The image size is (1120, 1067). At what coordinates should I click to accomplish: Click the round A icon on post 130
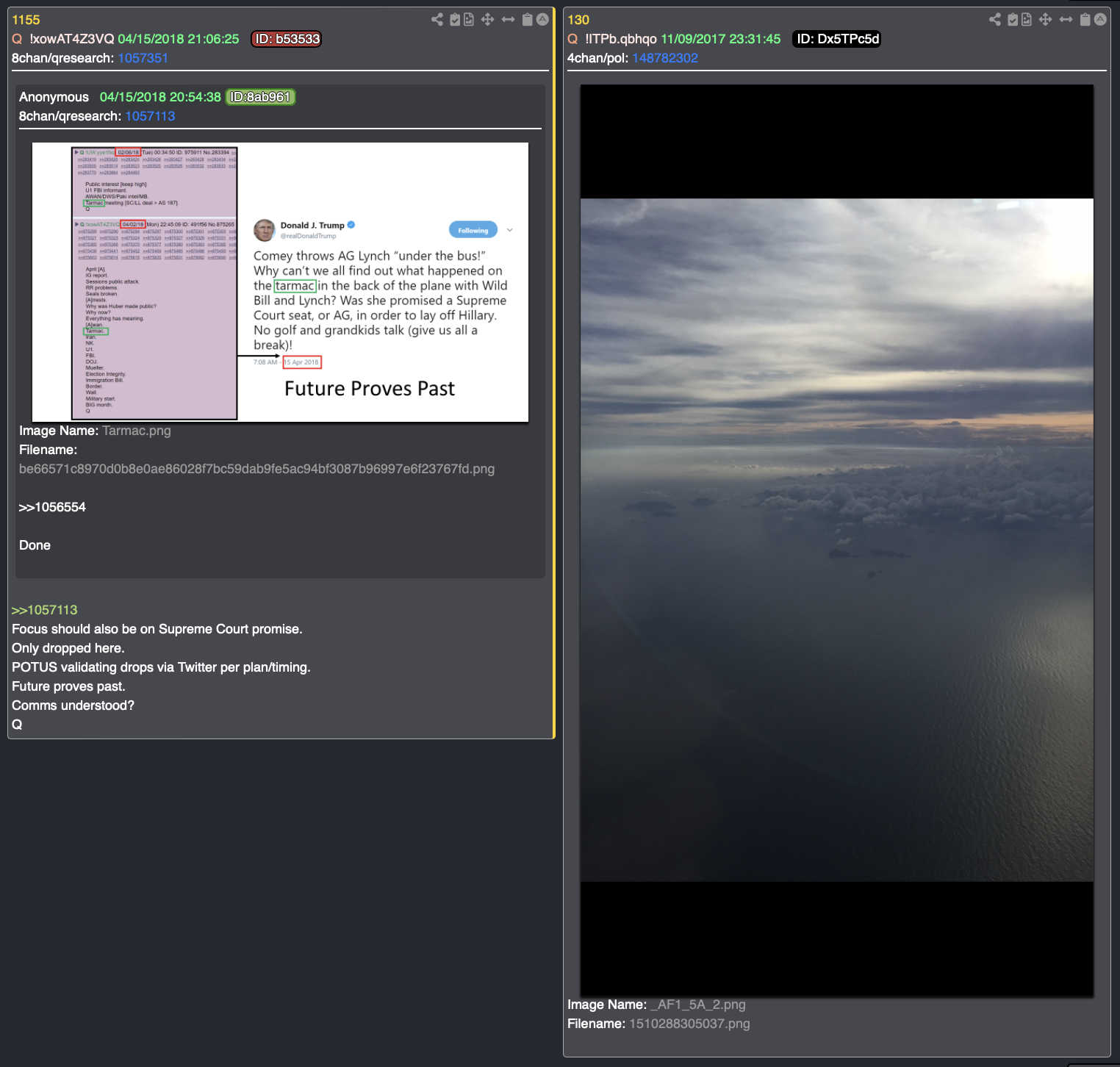(1100, 20)
